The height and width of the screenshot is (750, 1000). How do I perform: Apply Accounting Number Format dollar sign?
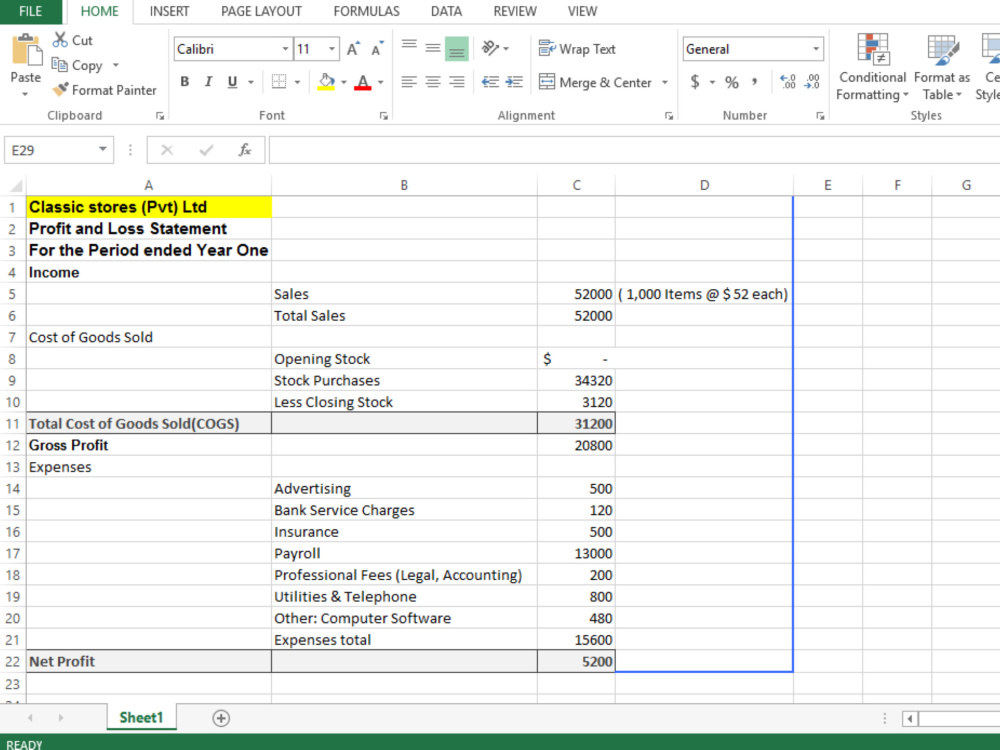(695, 82)
